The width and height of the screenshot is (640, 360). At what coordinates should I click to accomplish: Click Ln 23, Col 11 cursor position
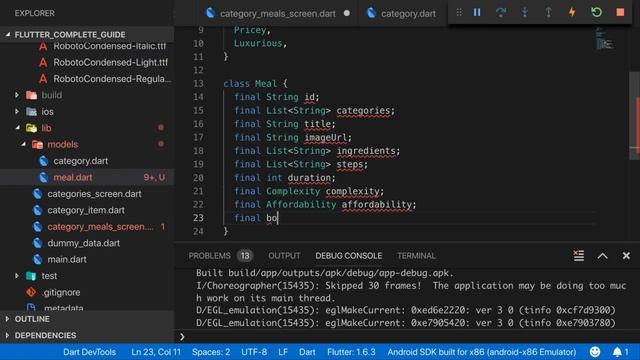pyautogui.click(x=156, y=352)
